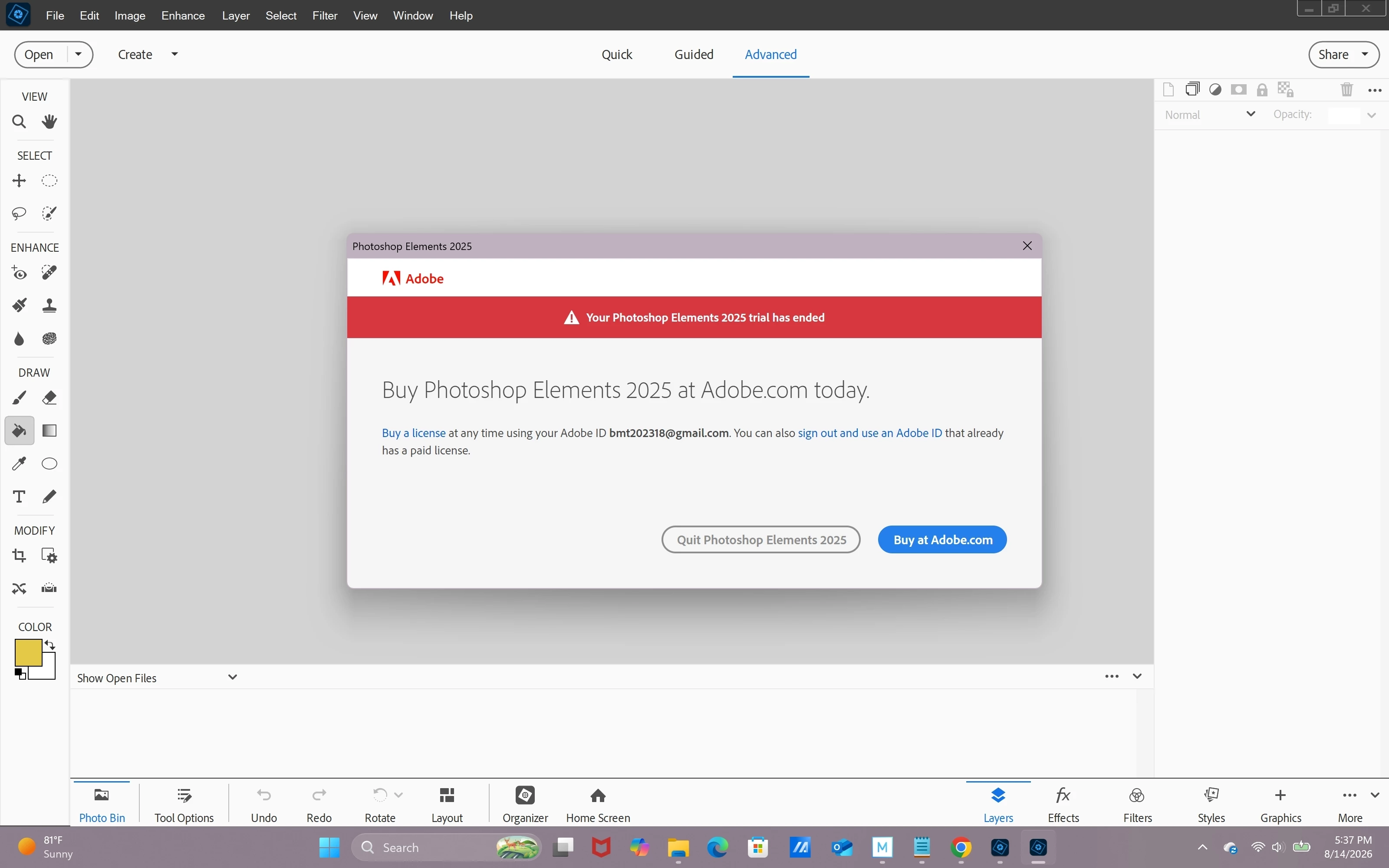This screenshot has width=1389, height=868.
Task: Open the Effects panel tab
Action: coord(1063,804)
